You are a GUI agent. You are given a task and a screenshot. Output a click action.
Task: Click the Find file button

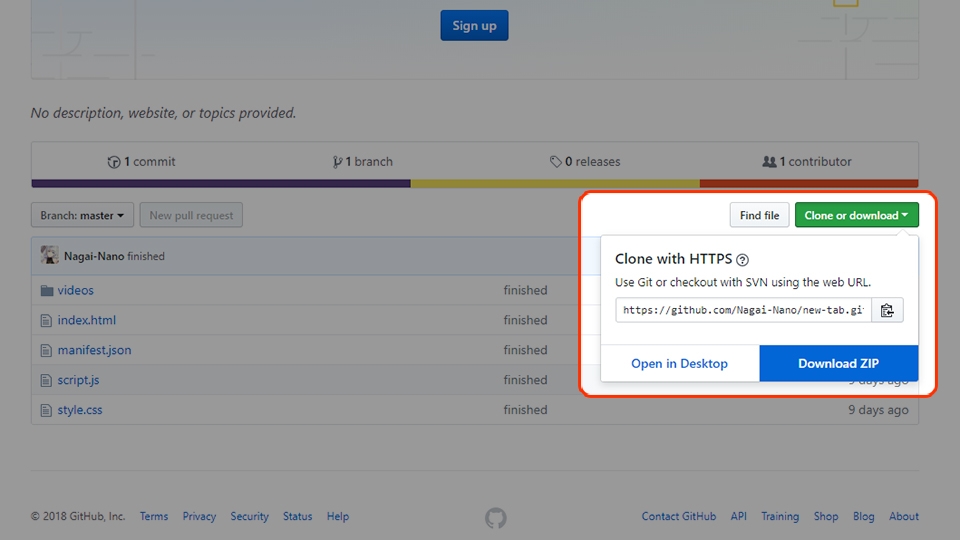(x=759, y=215)
